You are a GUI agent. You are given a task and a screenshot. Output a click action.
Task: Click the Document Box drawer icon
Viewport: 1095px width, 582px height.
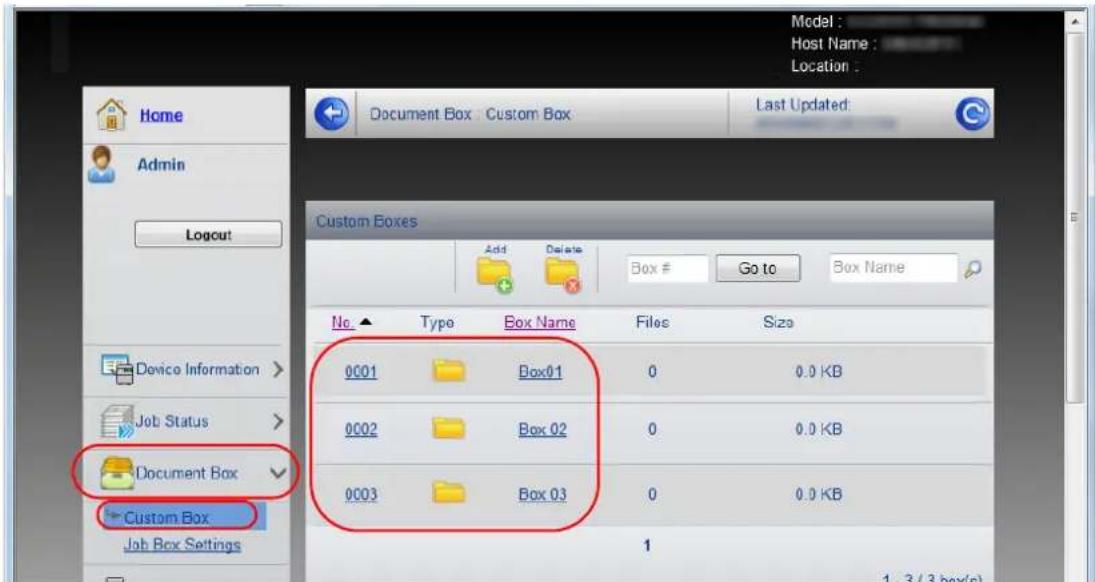[117, 473]
